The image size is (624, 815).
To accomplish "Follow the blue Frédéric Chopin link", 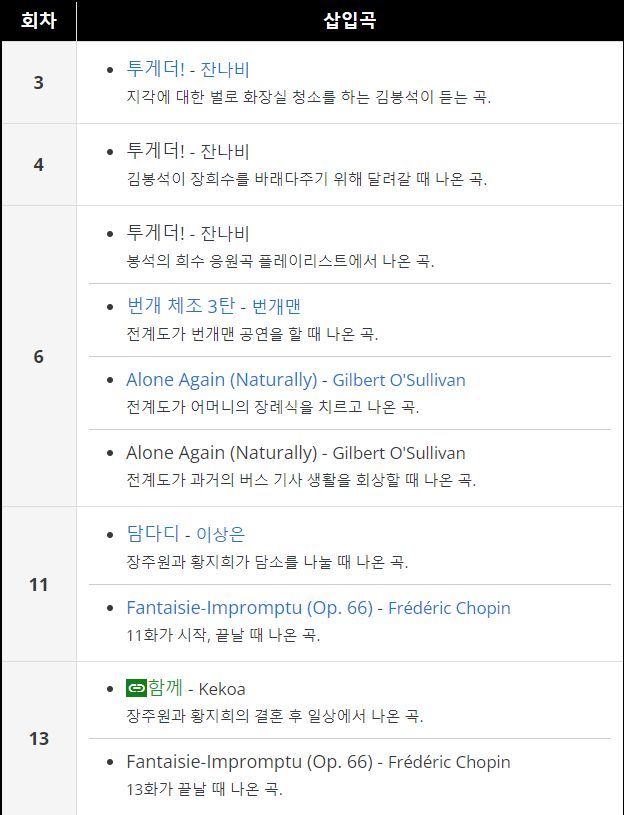I will (449, 608).
